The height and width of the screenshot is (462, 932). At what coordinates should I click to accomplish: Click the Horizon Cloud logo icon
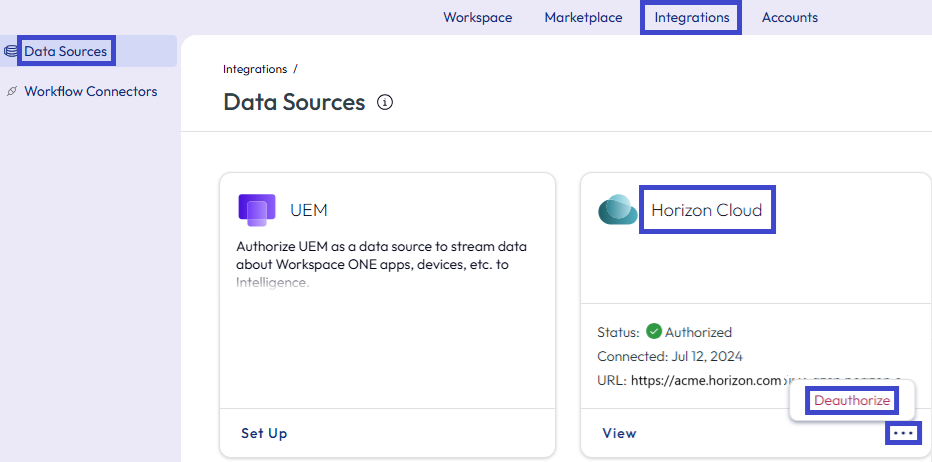(618, 210)
